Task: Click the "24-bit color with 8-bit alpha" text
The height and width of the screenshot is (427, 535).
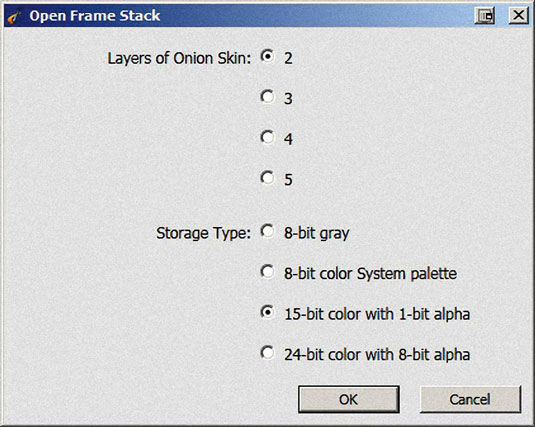Action: pos(377,355)
